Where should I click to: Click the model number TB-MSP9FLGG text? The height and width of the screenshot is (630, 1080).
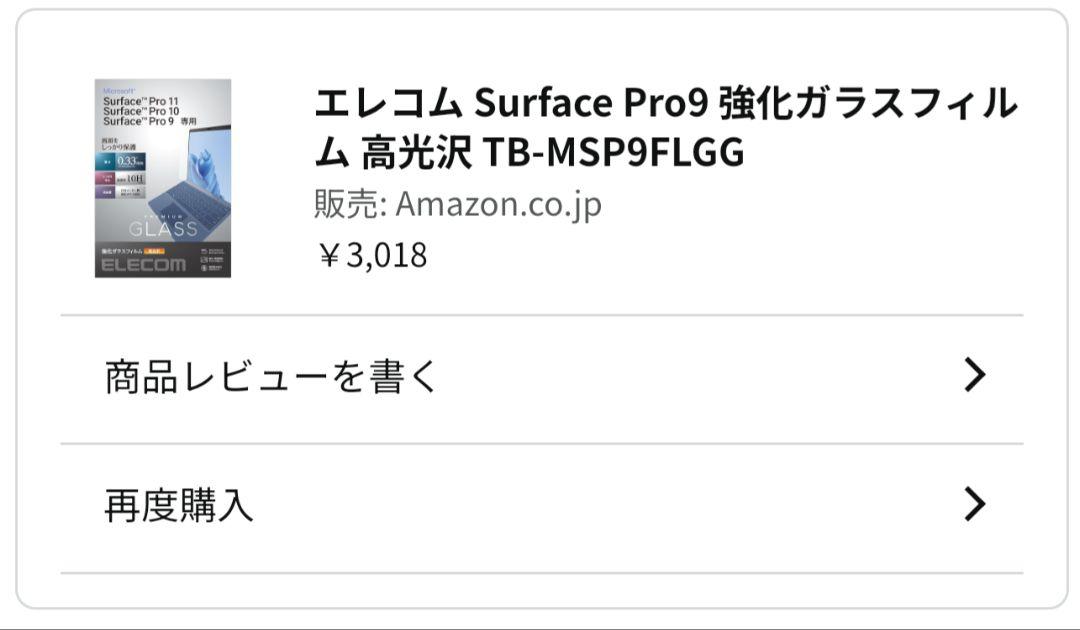(614, 152)
